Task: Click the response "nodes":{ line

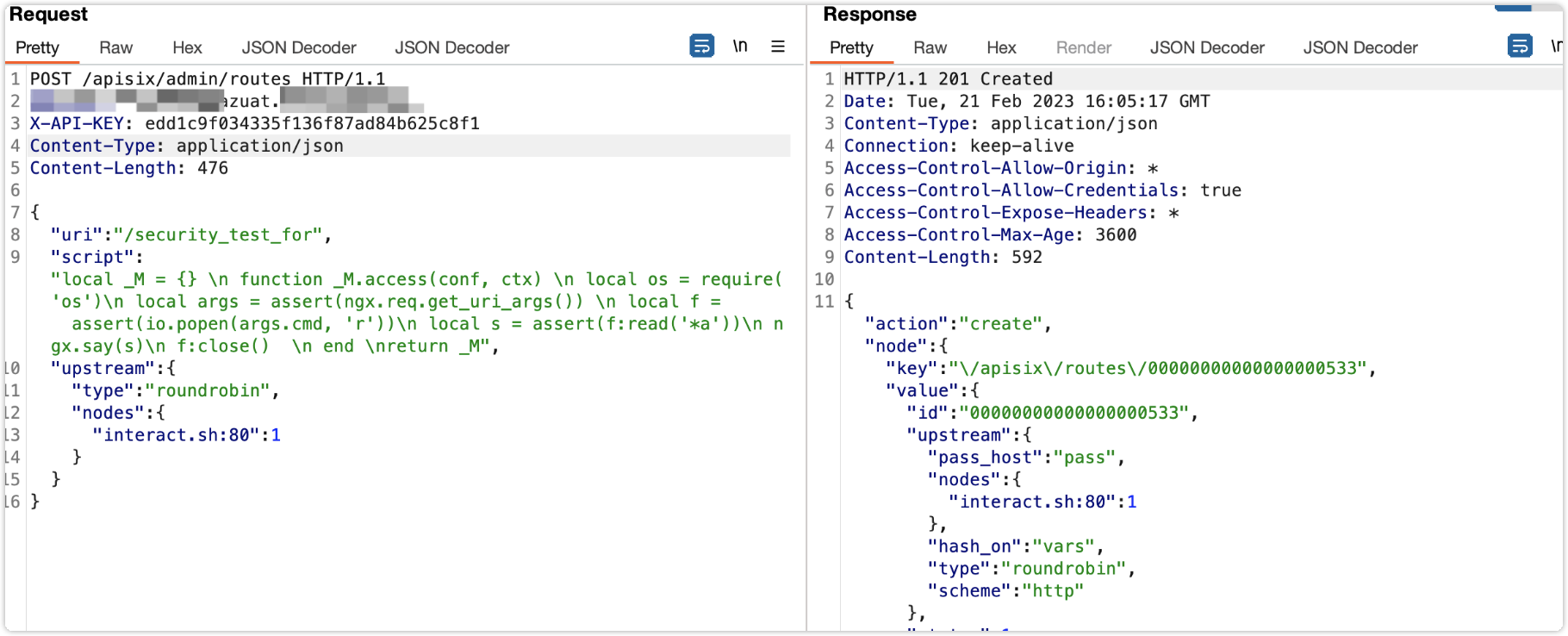Action: click(x=974, y=481)
